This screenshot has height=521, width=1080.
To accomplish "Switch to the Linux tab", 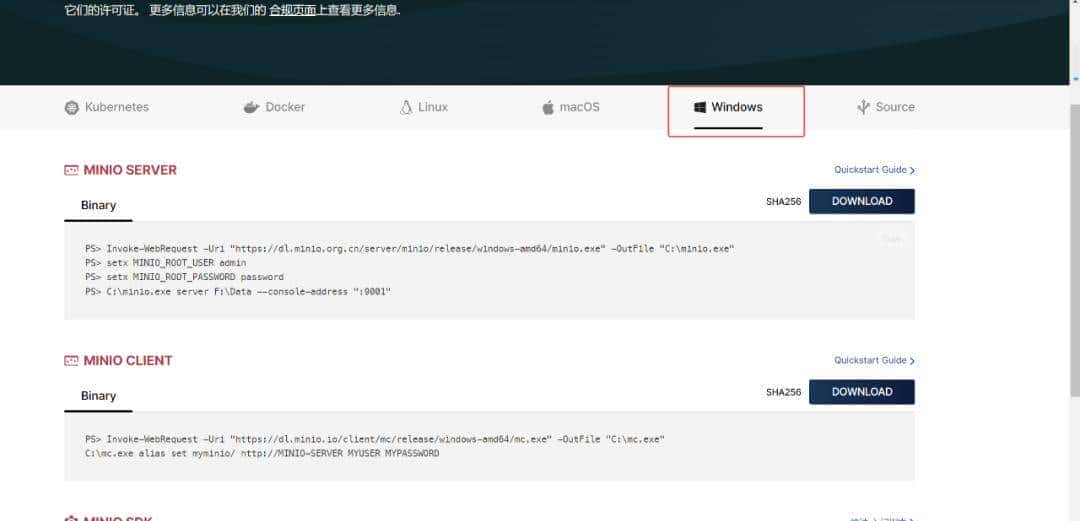I will pos(424,108).
